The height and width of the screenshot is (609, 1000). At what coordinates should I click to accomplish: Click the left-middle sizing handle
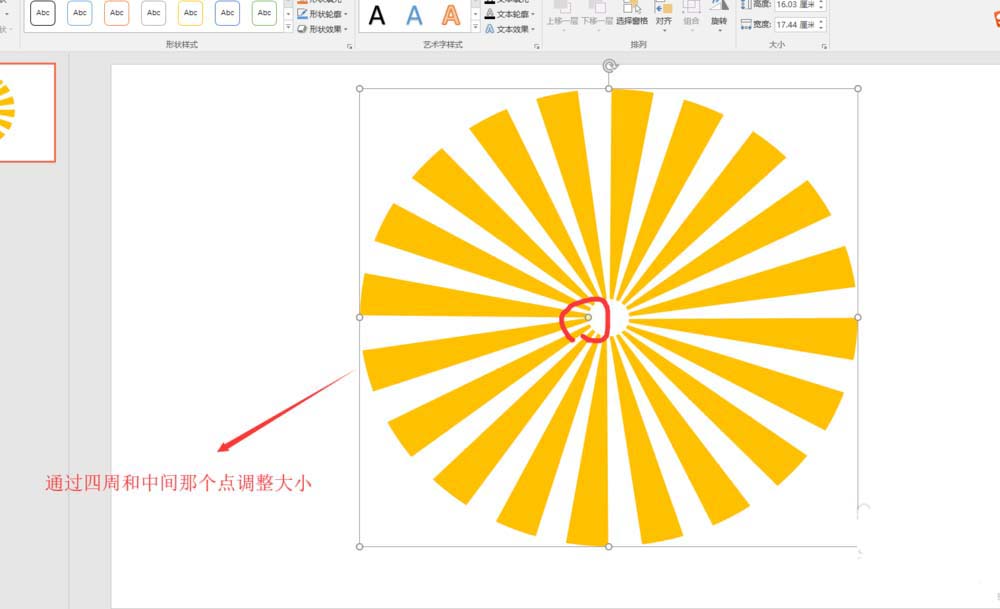360,317
